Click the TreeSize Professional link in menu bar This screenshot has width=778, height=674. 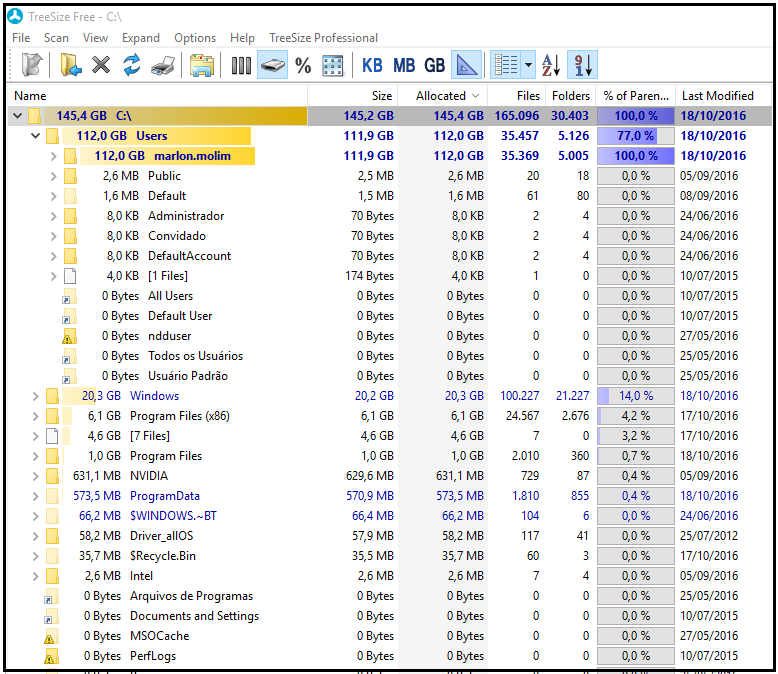click(x=323, y=38)
